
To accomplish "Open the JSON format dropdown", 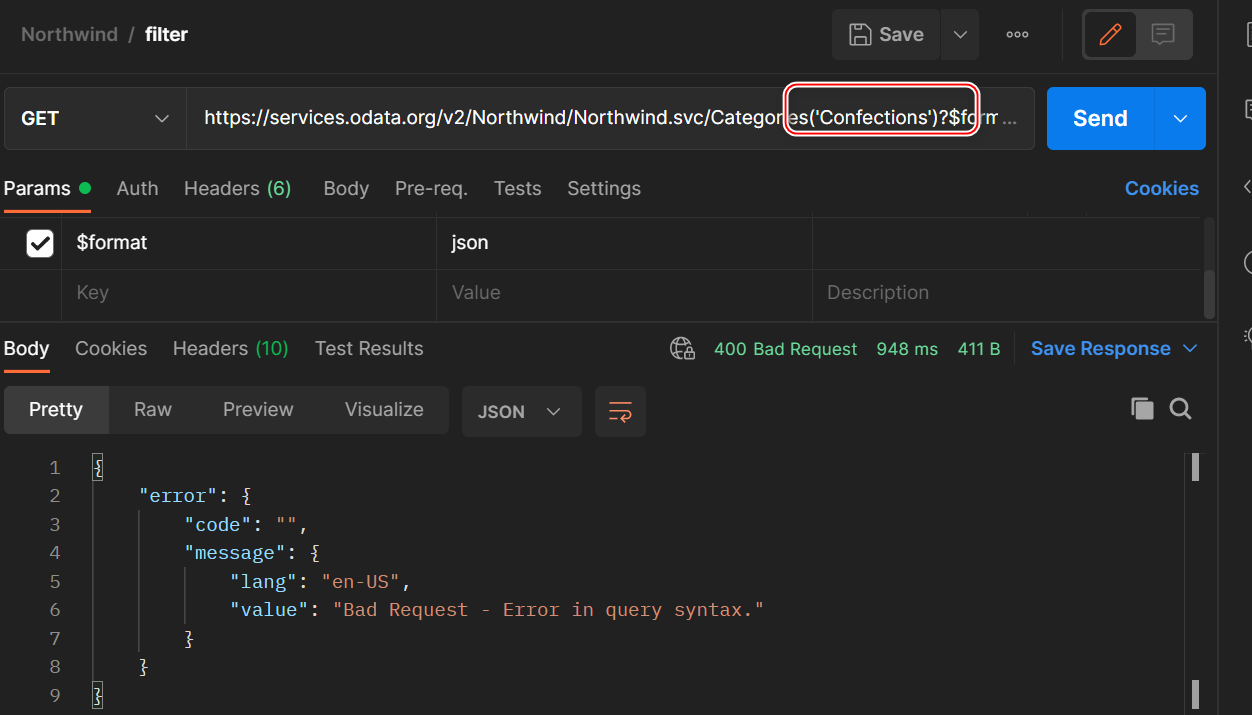I will 521,412.
